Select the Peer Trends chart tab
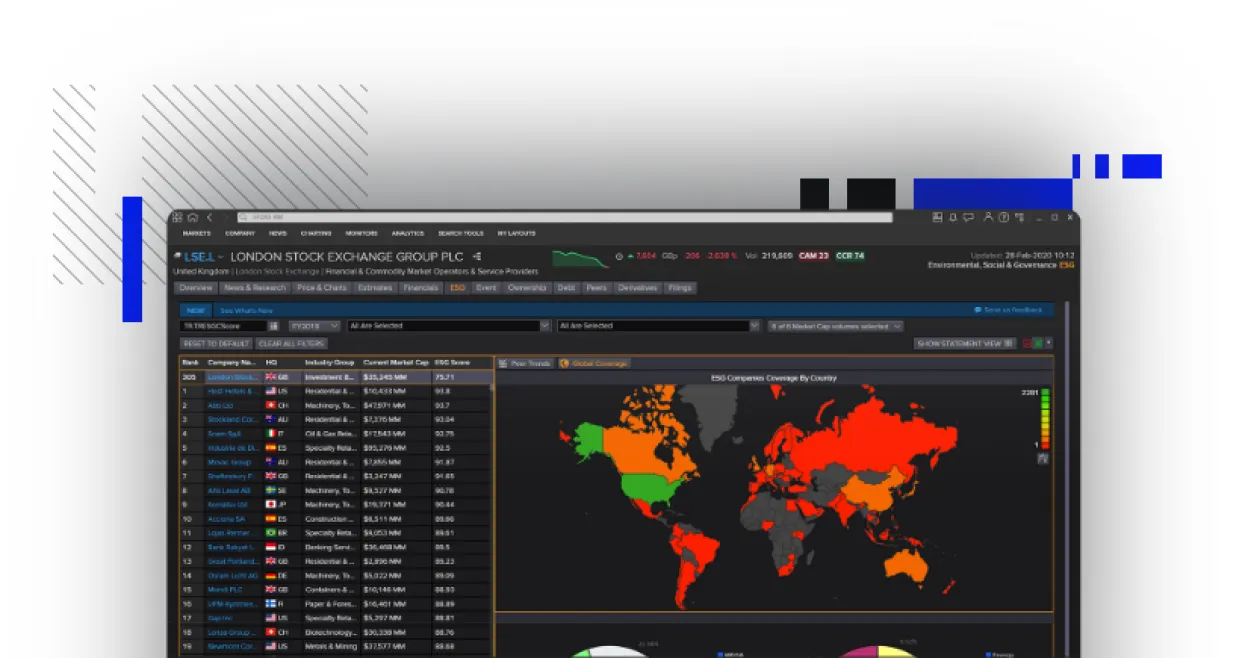1248x658 pixels. 526,364
